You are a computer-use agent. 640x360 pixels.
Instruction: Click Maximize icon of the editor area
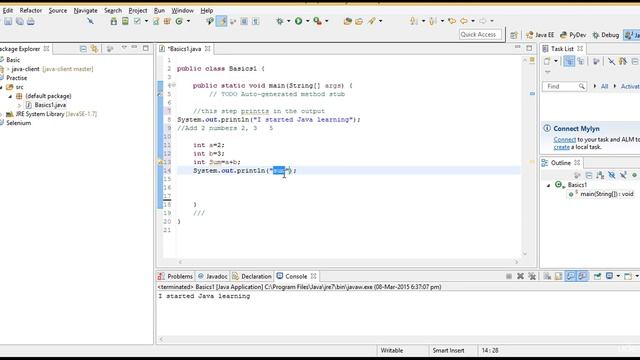pos(529,48)
